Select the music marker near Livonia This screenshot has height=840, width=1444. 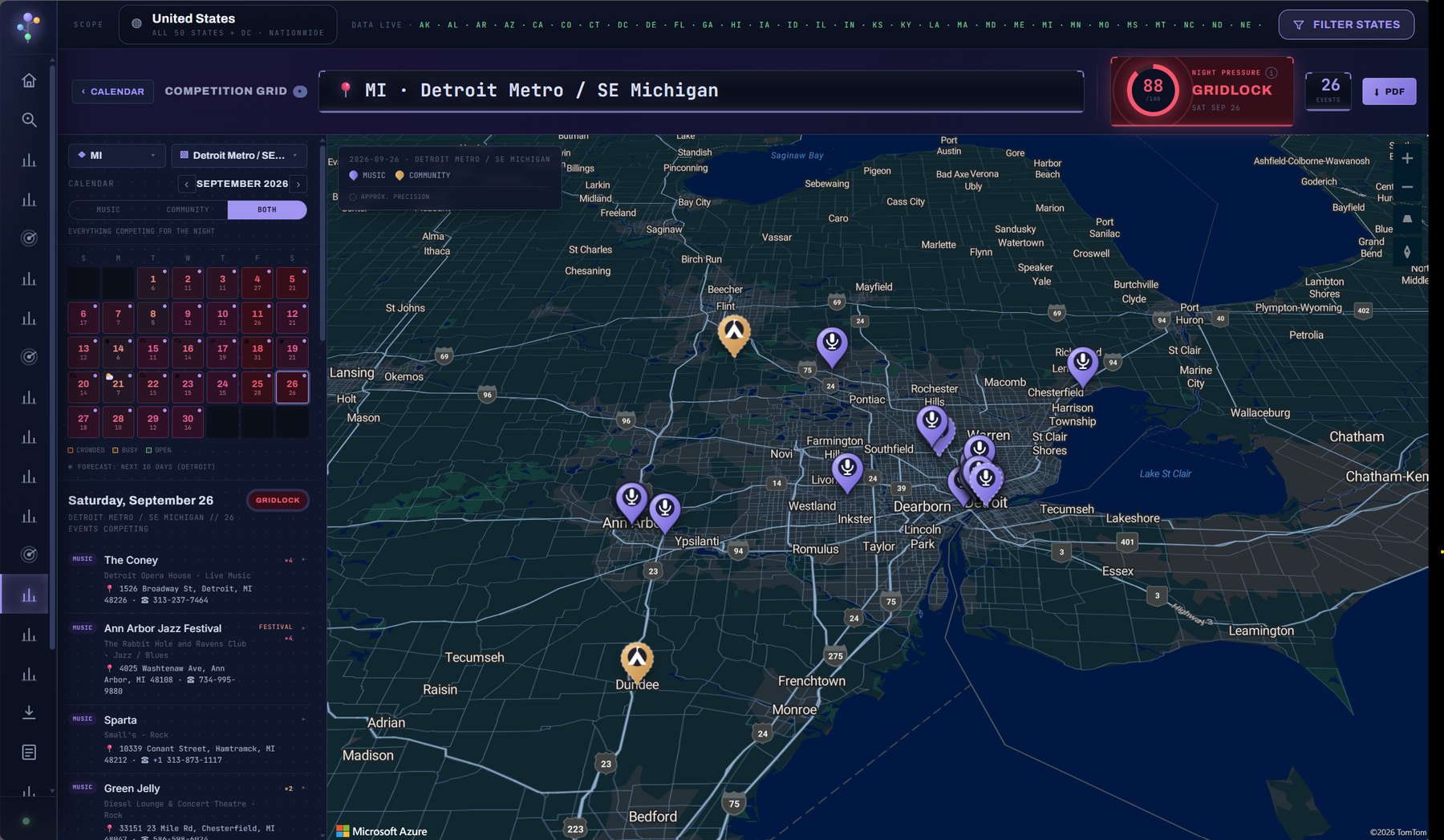(x=847, y=472)
